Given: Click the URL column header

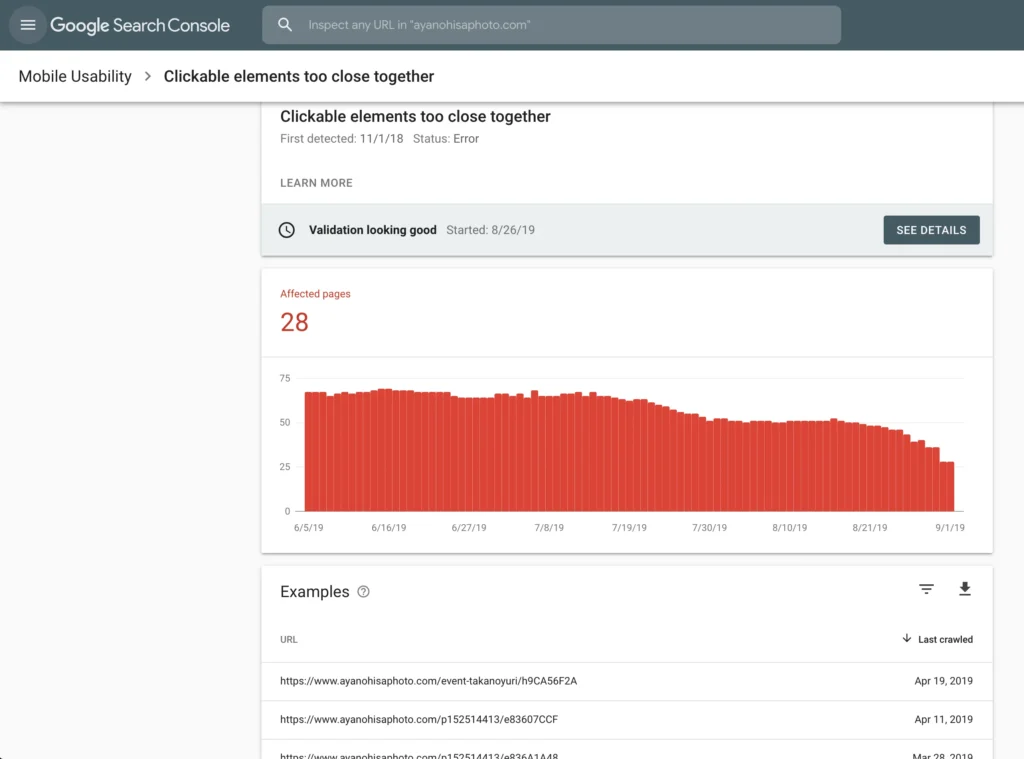Looking at the screenshot, I should click(289, 639).
